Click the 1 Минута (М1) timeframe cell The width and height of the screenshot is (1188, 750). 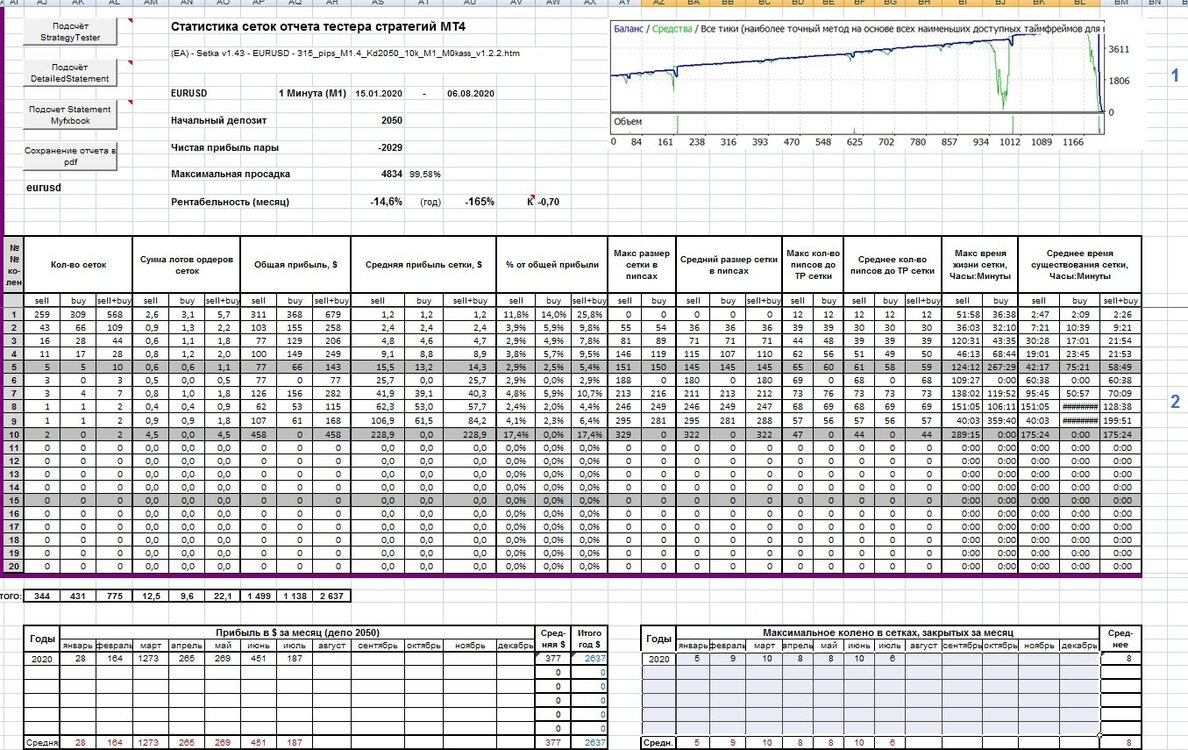tap(312, 93)
